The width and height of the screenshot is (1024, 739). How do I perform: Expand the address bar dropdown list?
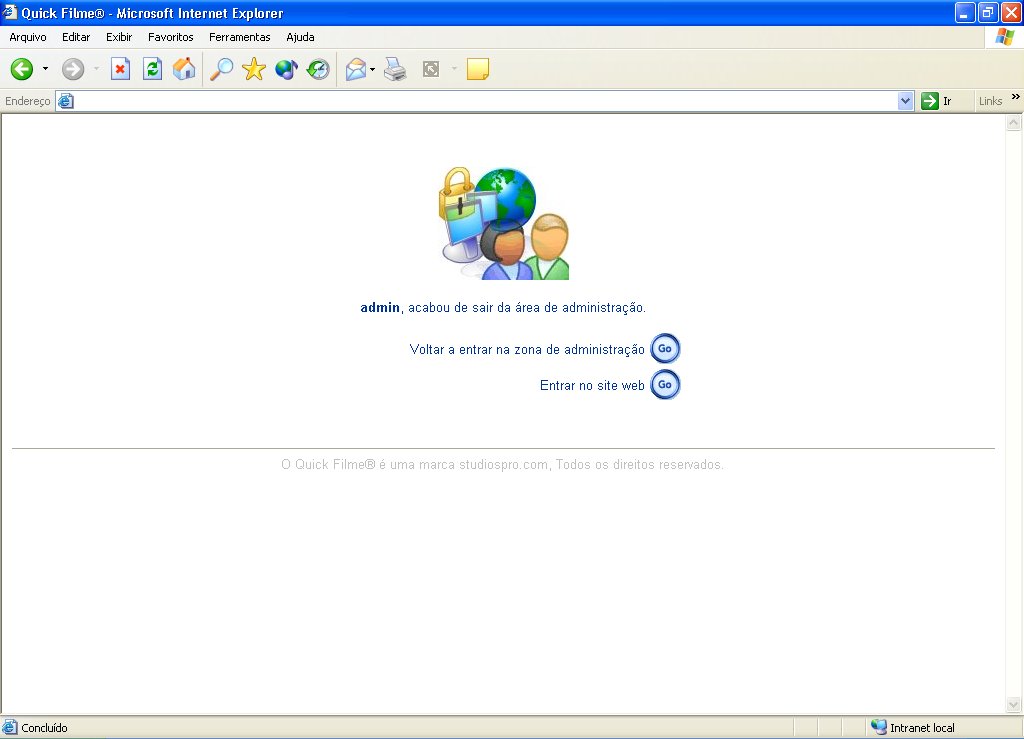coord(906,101)
